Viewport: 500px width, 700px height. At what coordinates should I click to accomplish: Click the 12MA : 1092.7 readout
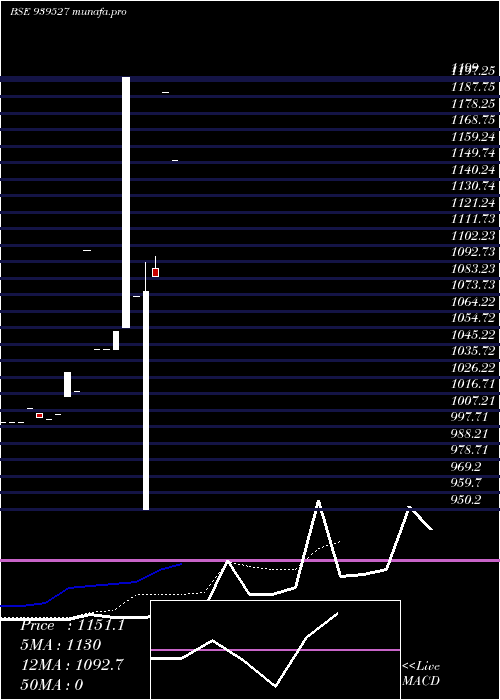(72, 665)
